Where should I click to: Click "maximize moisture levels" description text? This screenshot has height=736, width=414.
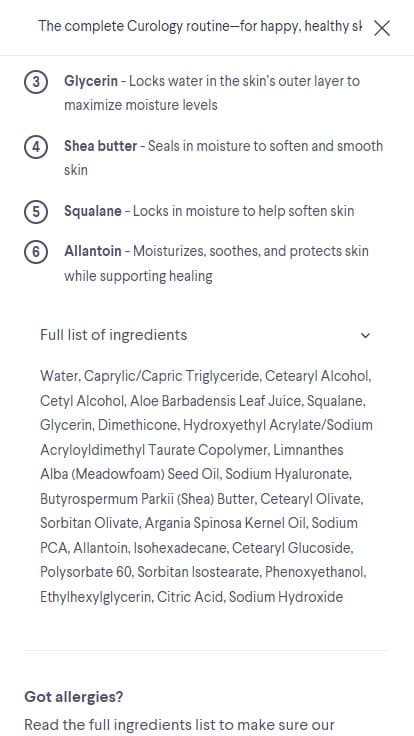click(x=141, y=105)
